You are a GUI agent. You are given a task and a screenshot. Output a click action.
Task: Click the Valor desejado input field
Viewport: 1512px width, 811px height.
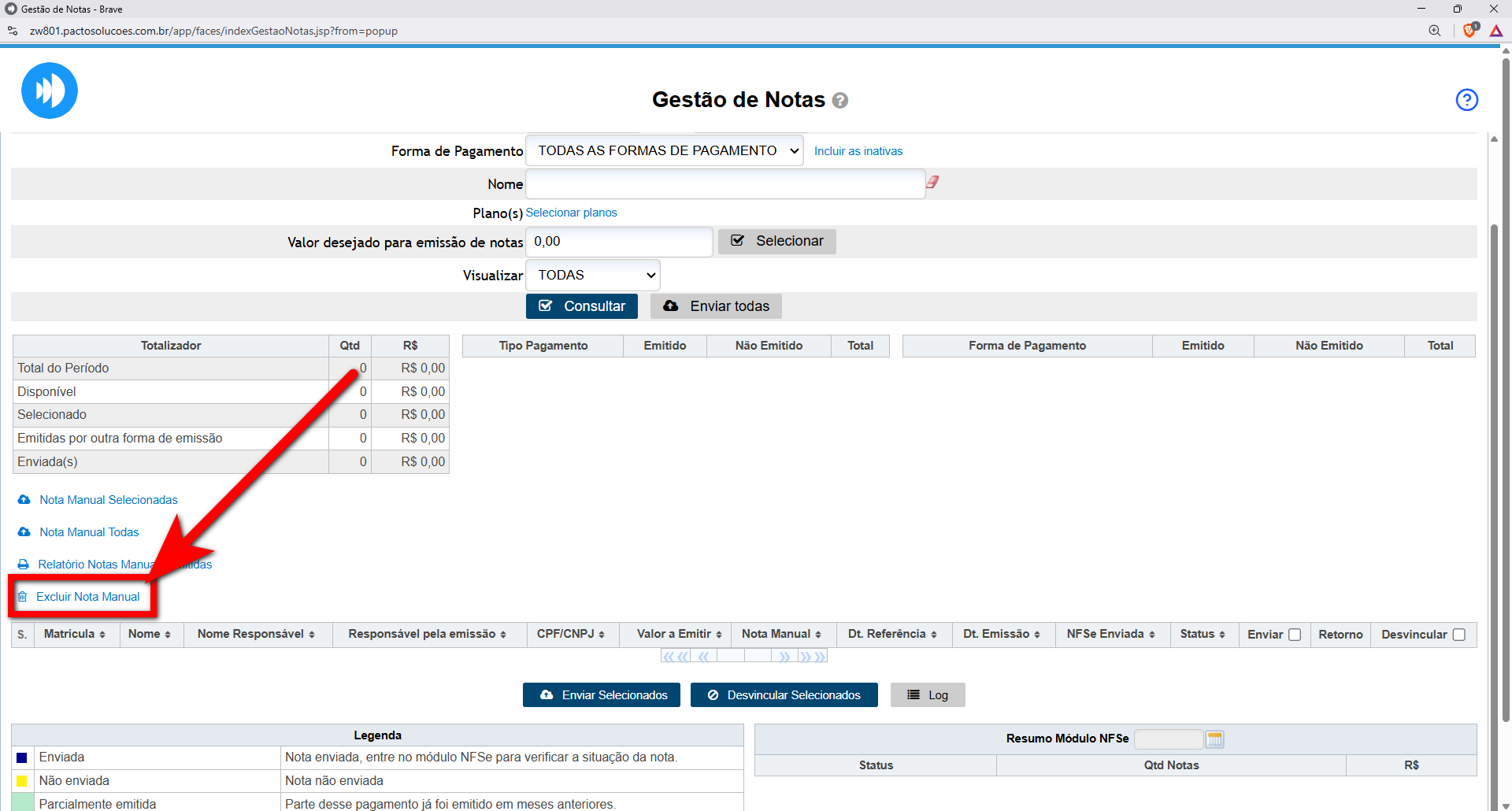tap(619, 242)
